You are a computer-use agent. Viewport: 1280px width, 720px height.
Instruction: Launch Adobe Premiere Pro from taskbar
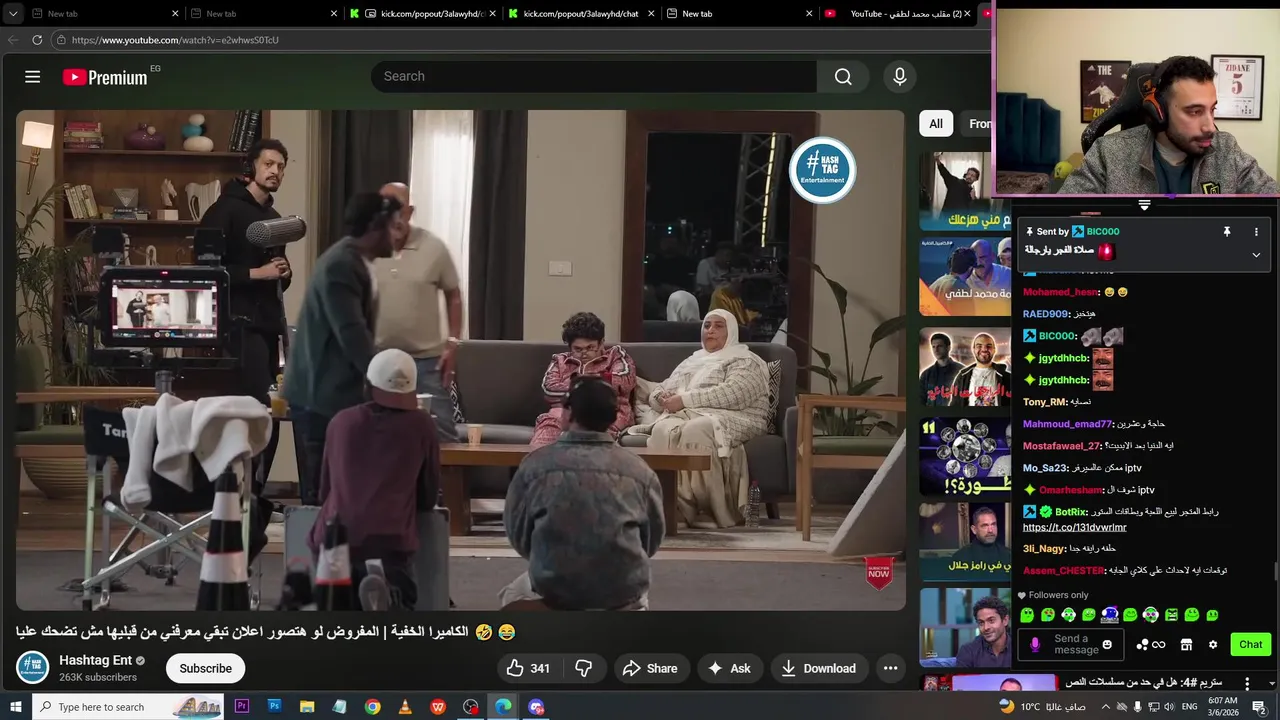[x=241, y=707]
